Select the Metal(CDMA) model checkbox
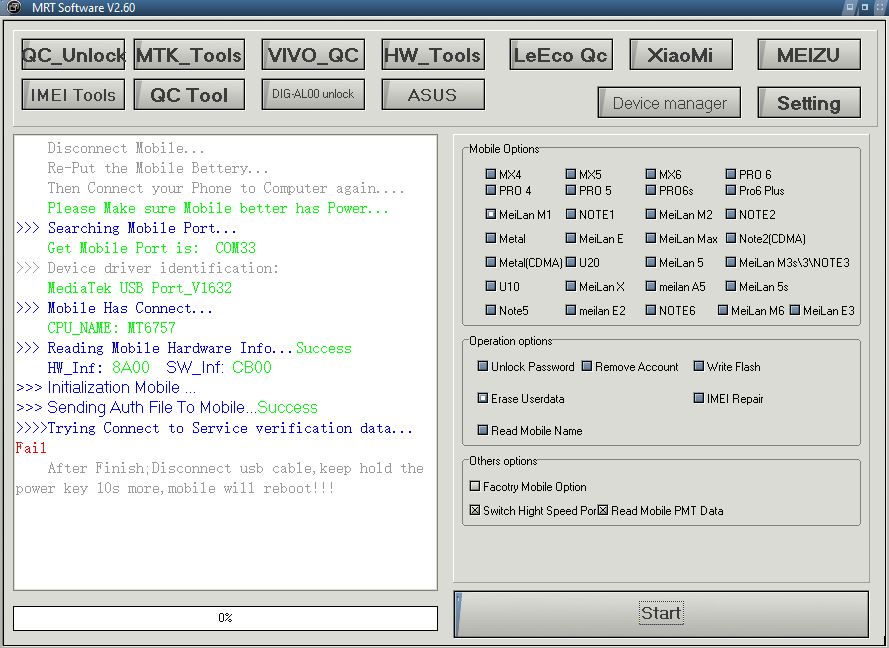889x648 pixels. coord(491,262)
